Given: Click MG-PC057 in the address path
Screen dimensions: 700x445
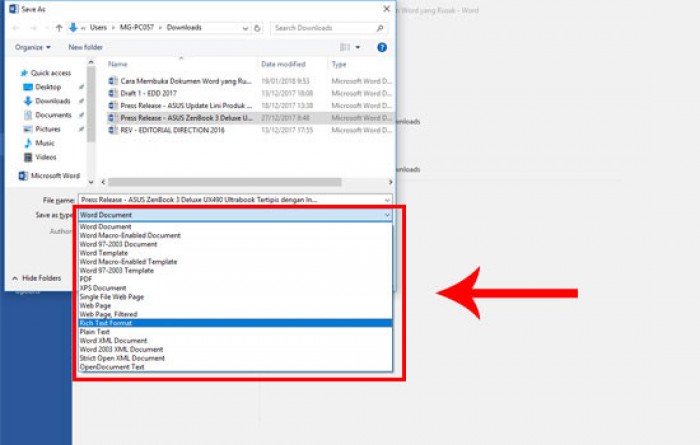Looking at the screenshot, I should pos(137,28).
